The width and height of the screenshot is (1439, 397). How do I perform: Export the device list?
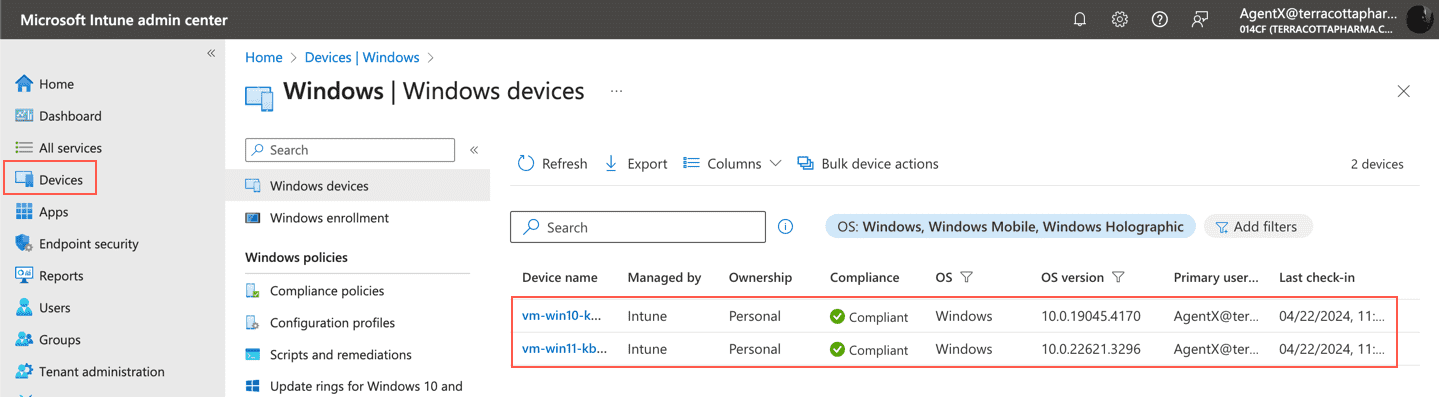click(636, 164)
